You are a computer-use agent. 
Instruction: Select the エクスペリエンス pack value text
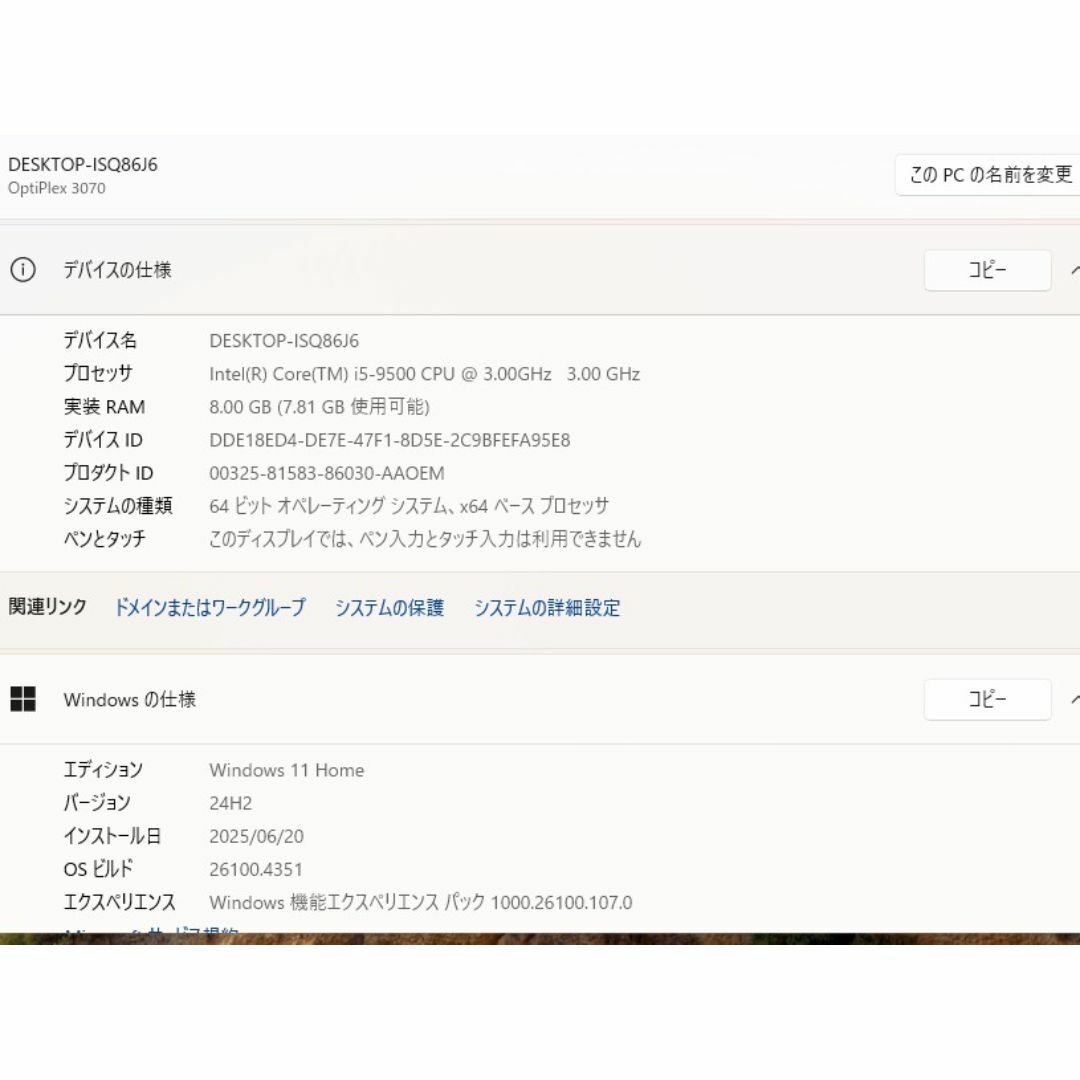point(421,902)
